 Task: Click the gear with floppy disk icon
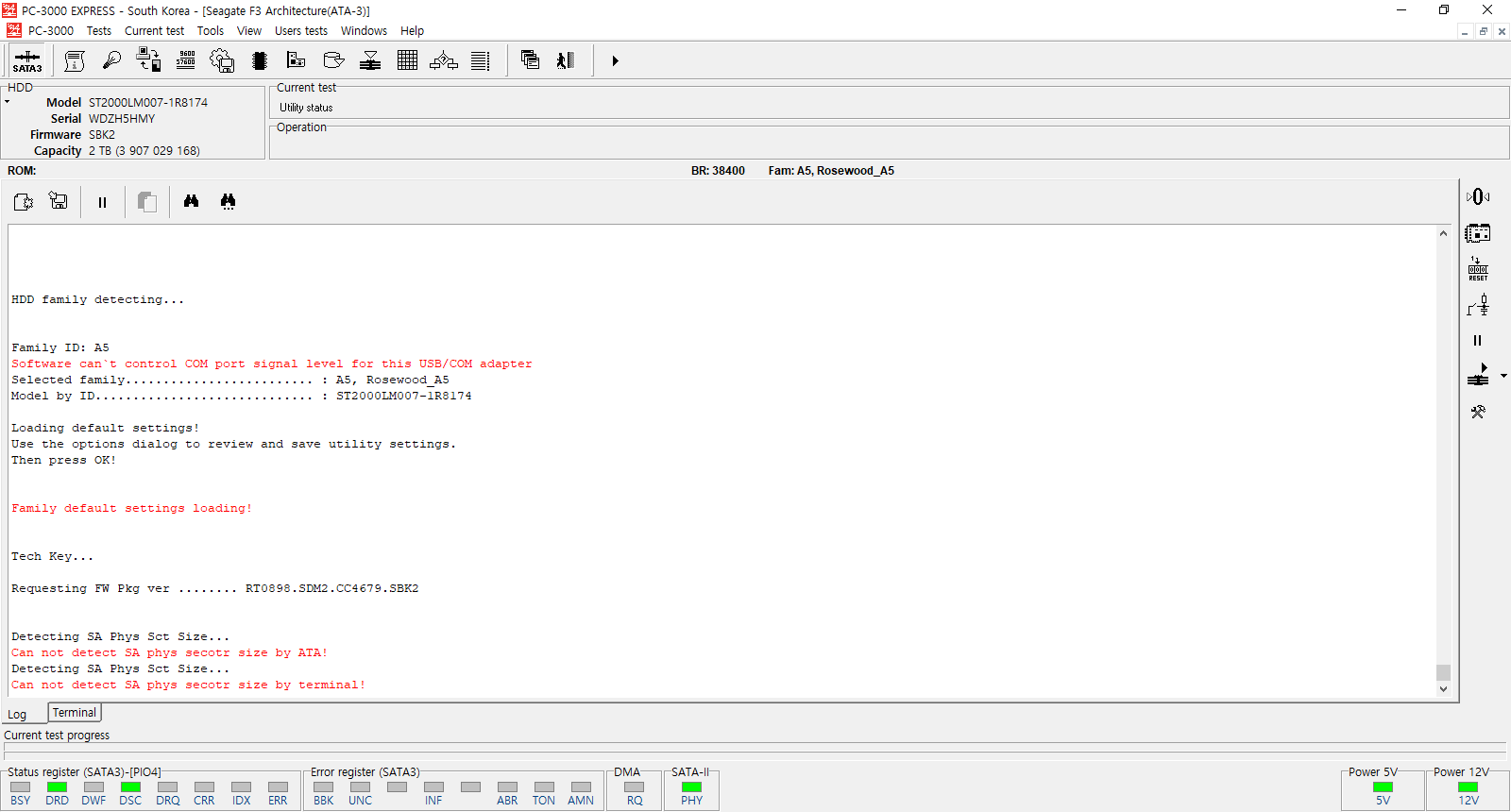(x=222, y=61)
